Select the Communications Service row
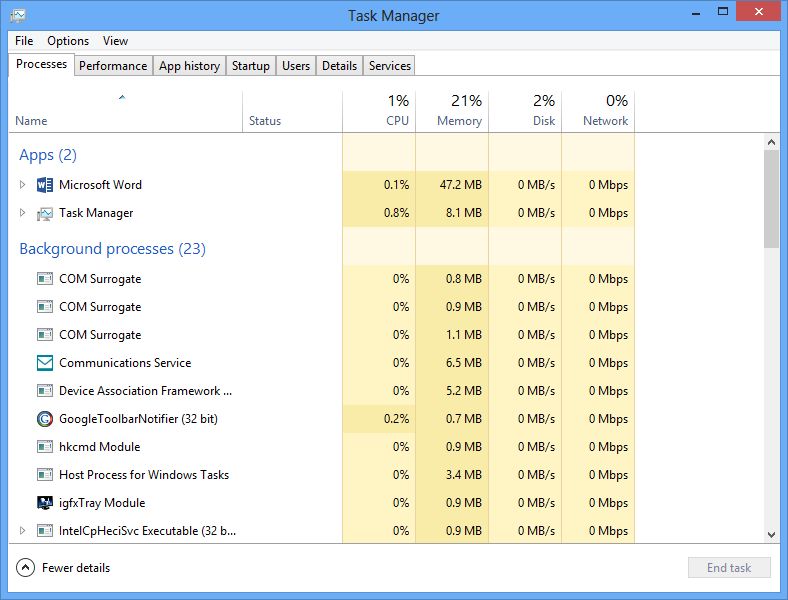The image size is (788, 600). (x=322, y=363)
